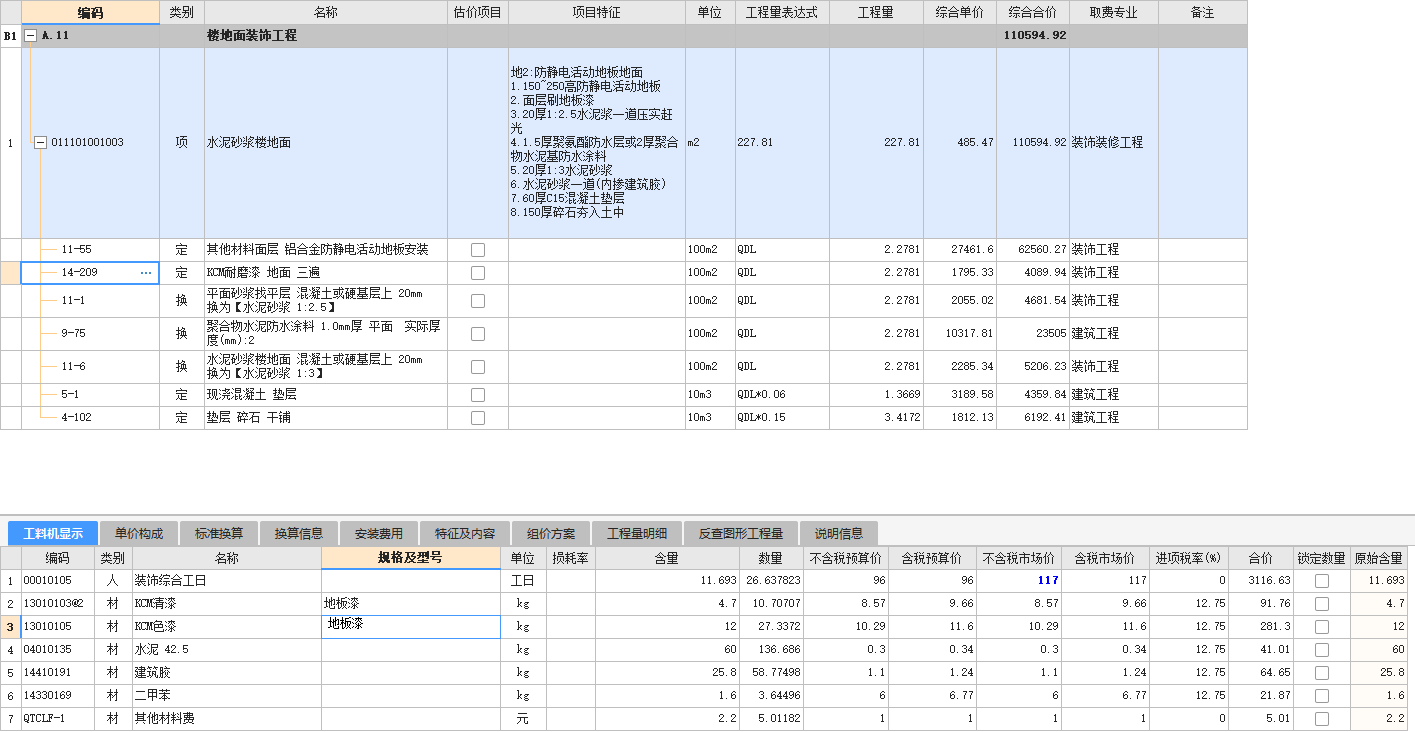Check the 估价项目 box for row 5-1
Image resolution: width=1415 pixels, height=732 pixels.
478,395
